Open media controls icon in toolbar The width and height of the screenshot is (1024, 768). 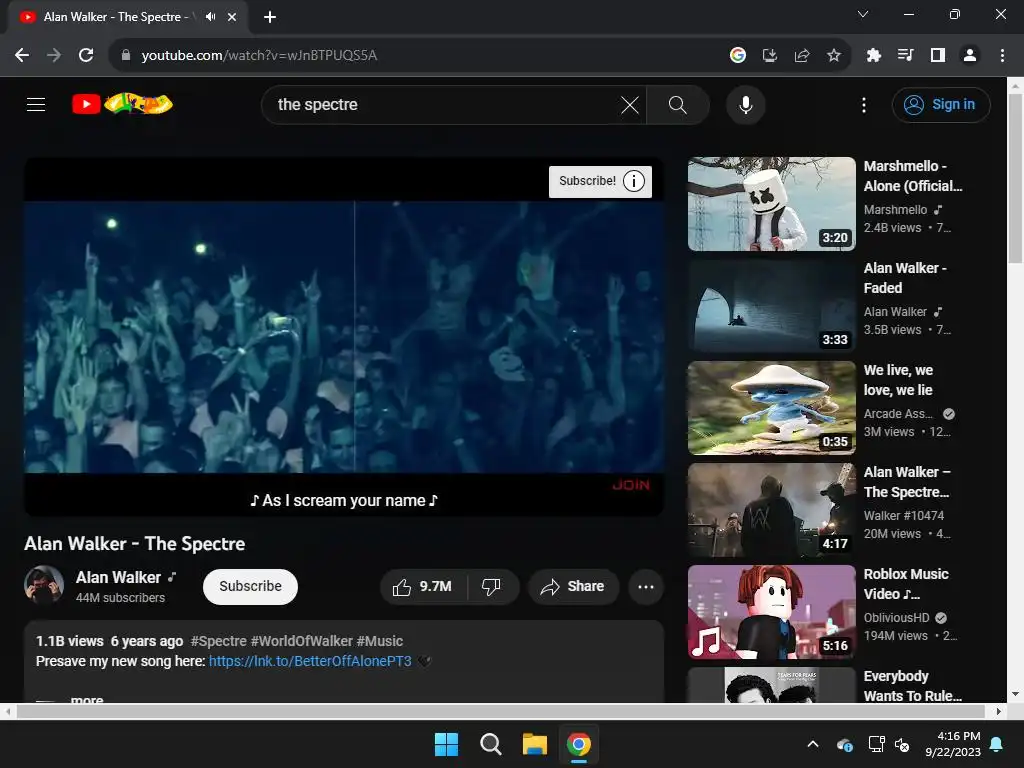click(906, 56)
